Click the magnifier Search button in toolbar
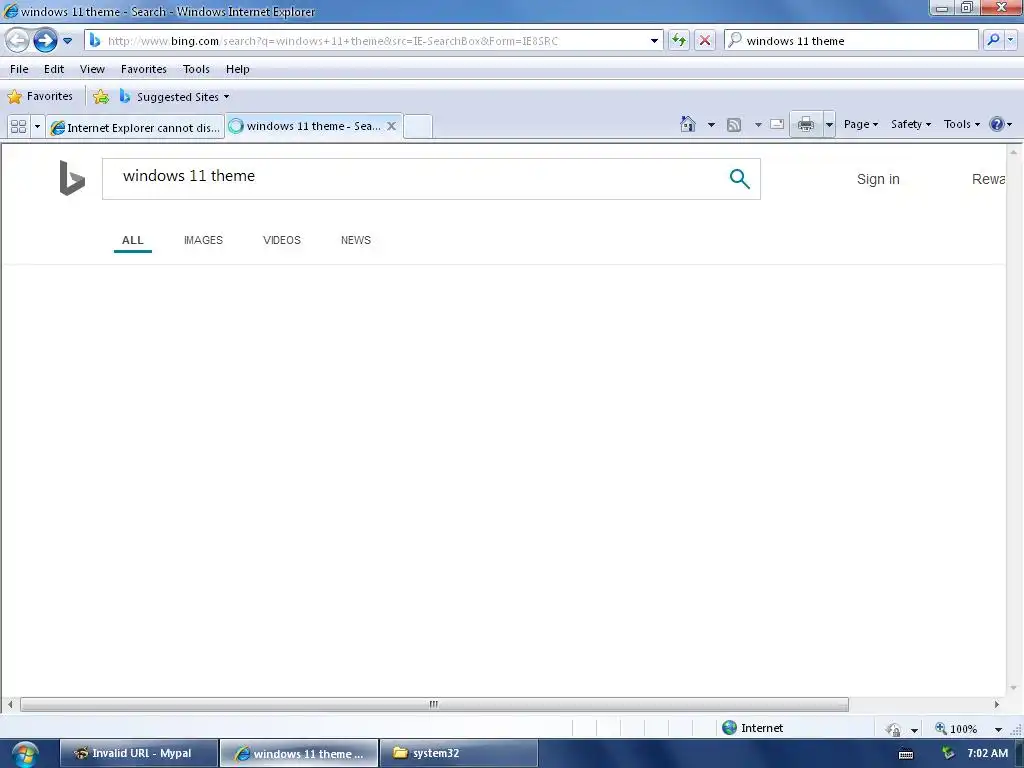This screenshot has height=768, width=1024. point(993,40)
